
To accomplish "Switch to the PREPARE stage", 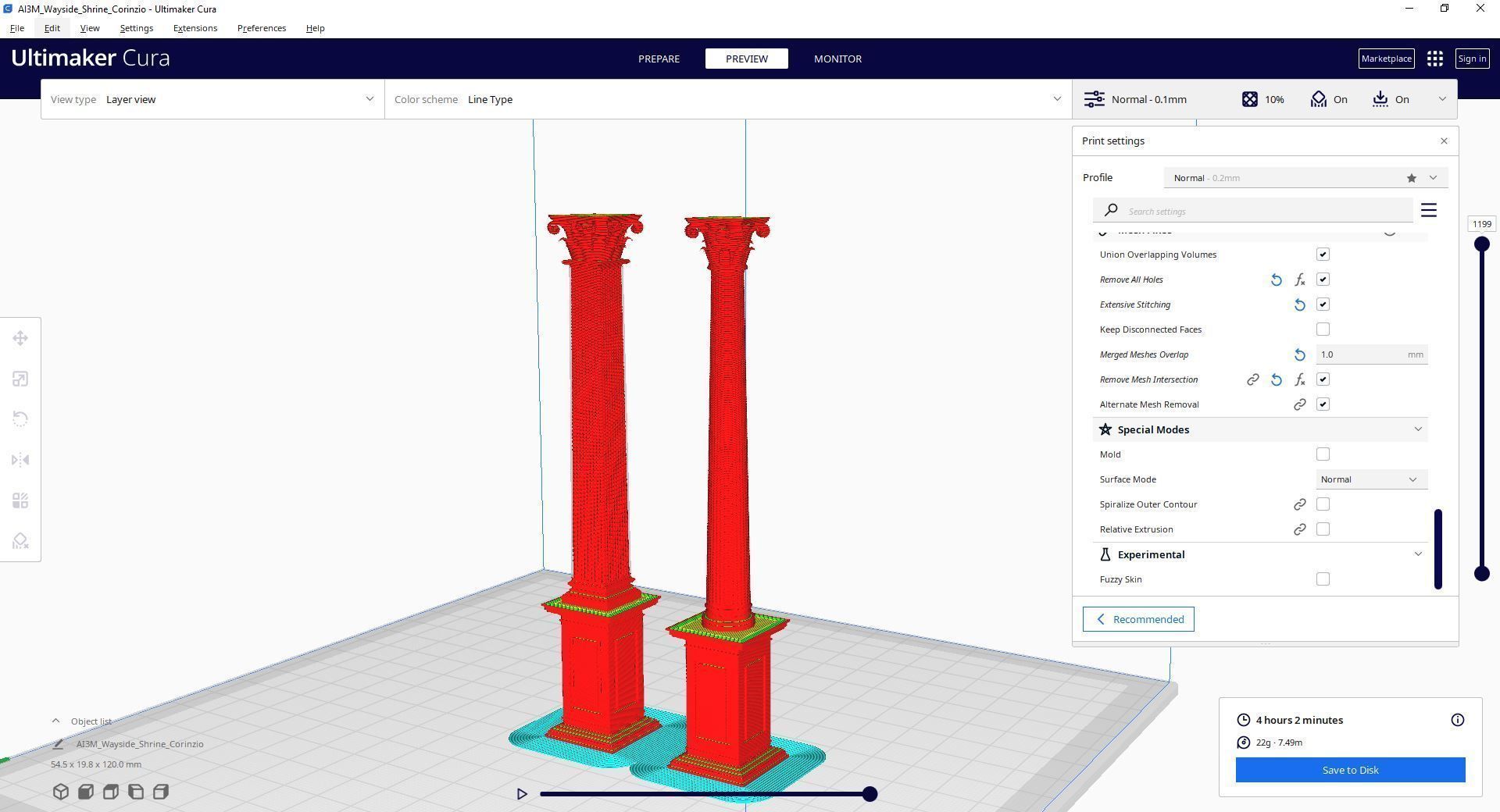I will point(659,59).
